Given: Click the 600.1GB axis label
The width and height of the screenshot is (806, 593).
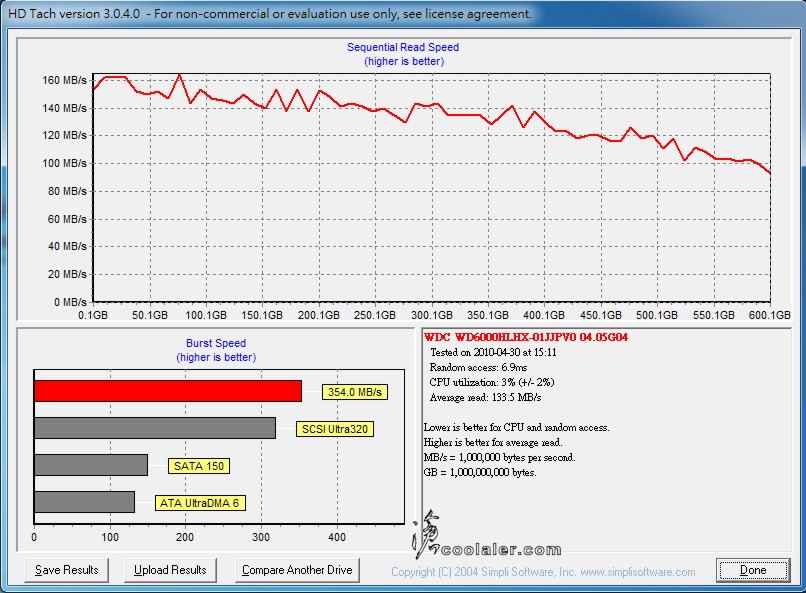Looking at the screenshot, I should click(x=770, y=315).
